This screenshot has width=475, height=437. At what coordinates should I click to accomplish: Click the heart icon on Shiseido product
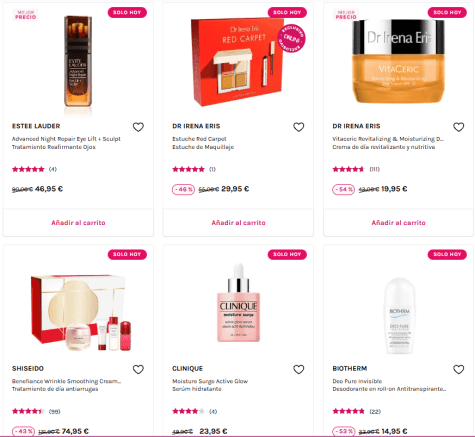138,369
